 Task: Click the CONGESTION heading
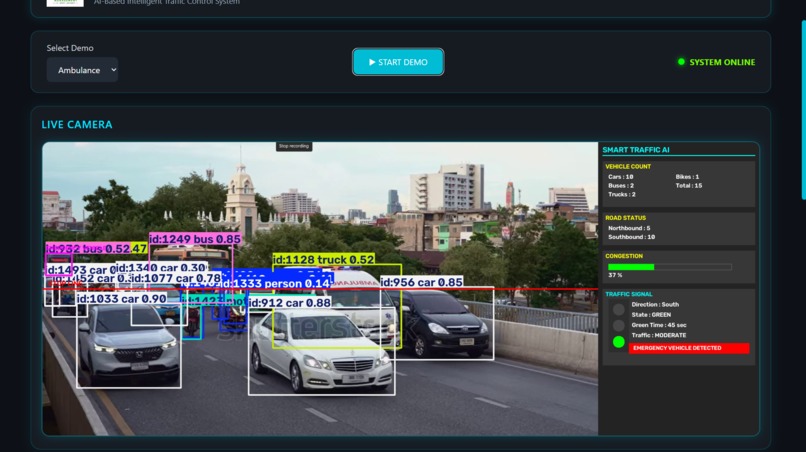(624, 256)
